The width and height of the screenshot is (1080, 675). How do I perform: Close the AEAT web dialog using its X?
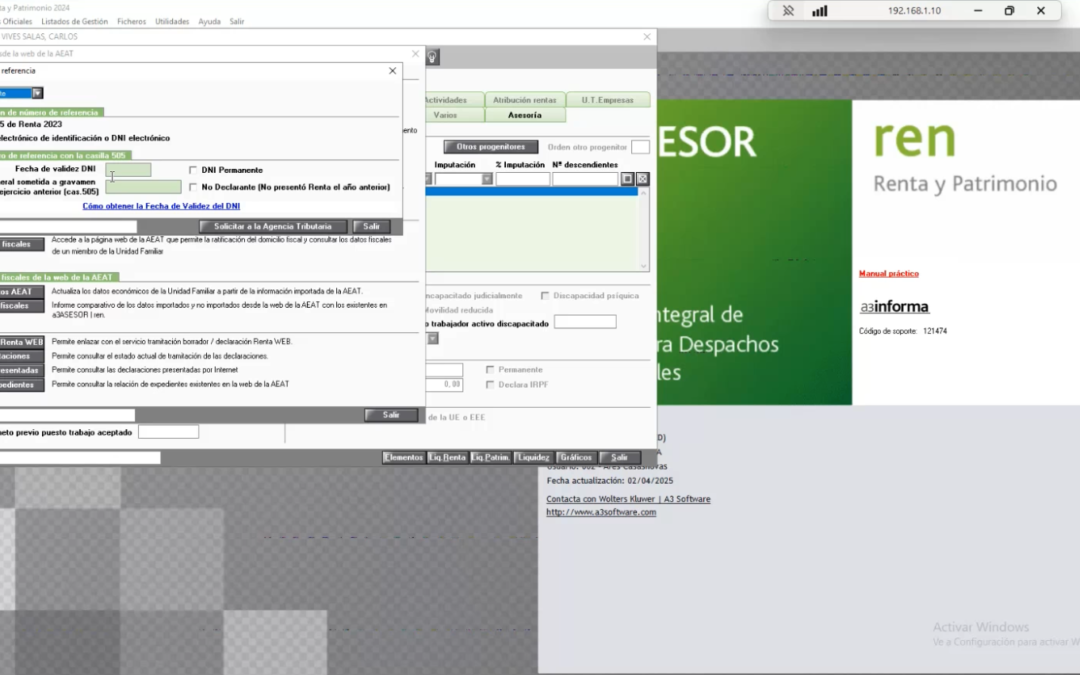tap(415, 54)
